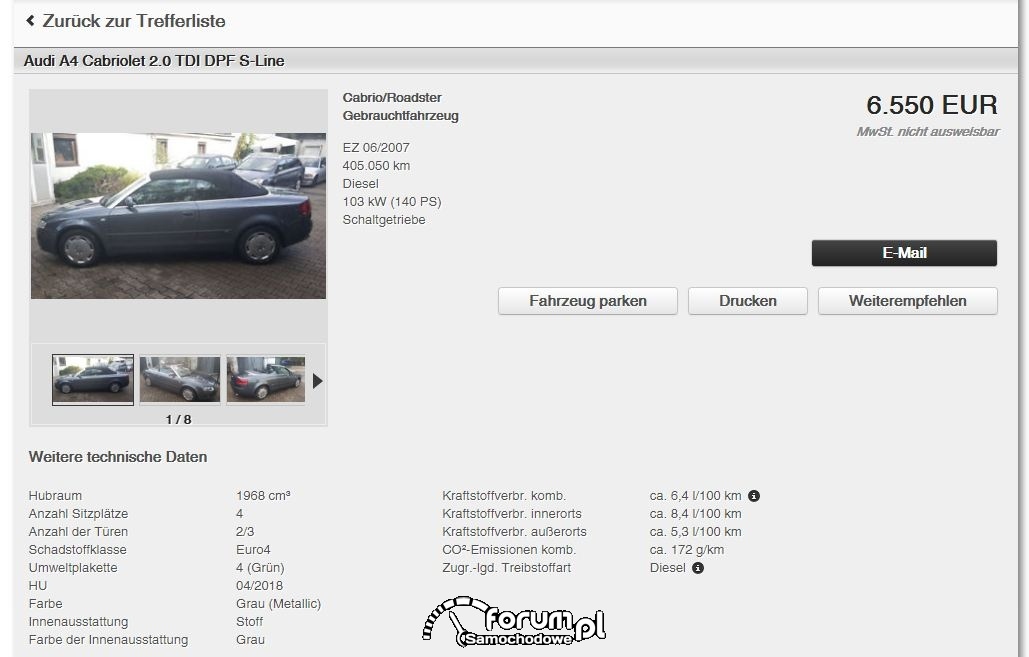Click the Schadstoffklasse value Euro4
The height and width of the screenshot is (657, 1029).
253,550
